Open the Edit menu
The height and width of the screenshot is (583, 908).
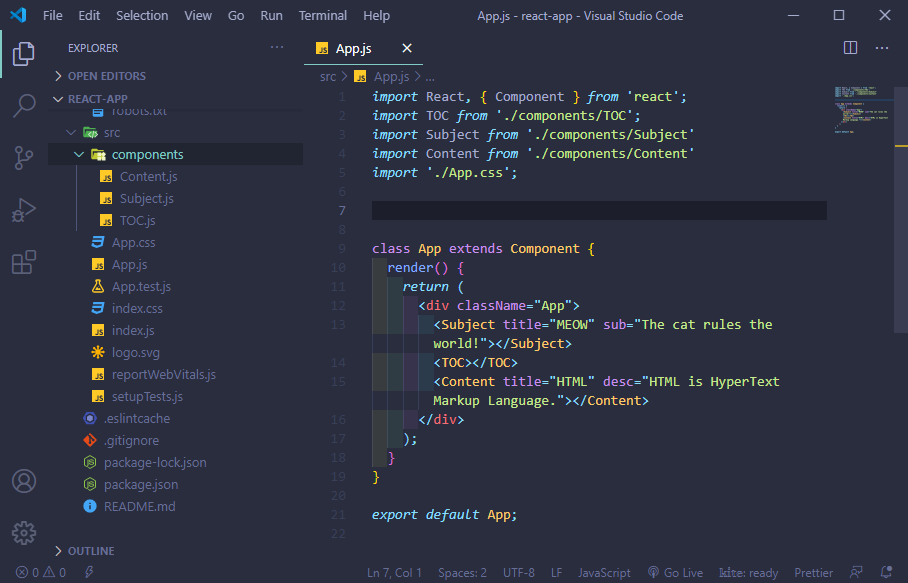89,16
